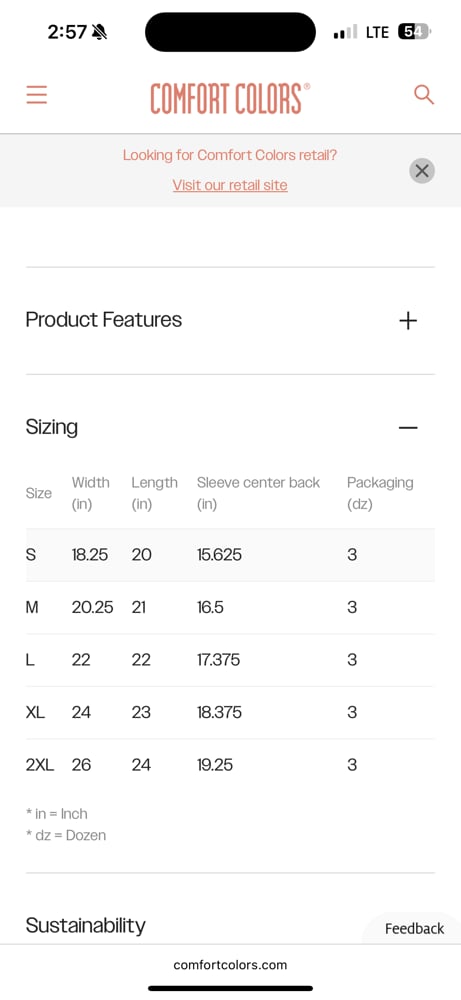Open the Feedback tab
Screen dimensions: 461x1000
tap(414, 929)
